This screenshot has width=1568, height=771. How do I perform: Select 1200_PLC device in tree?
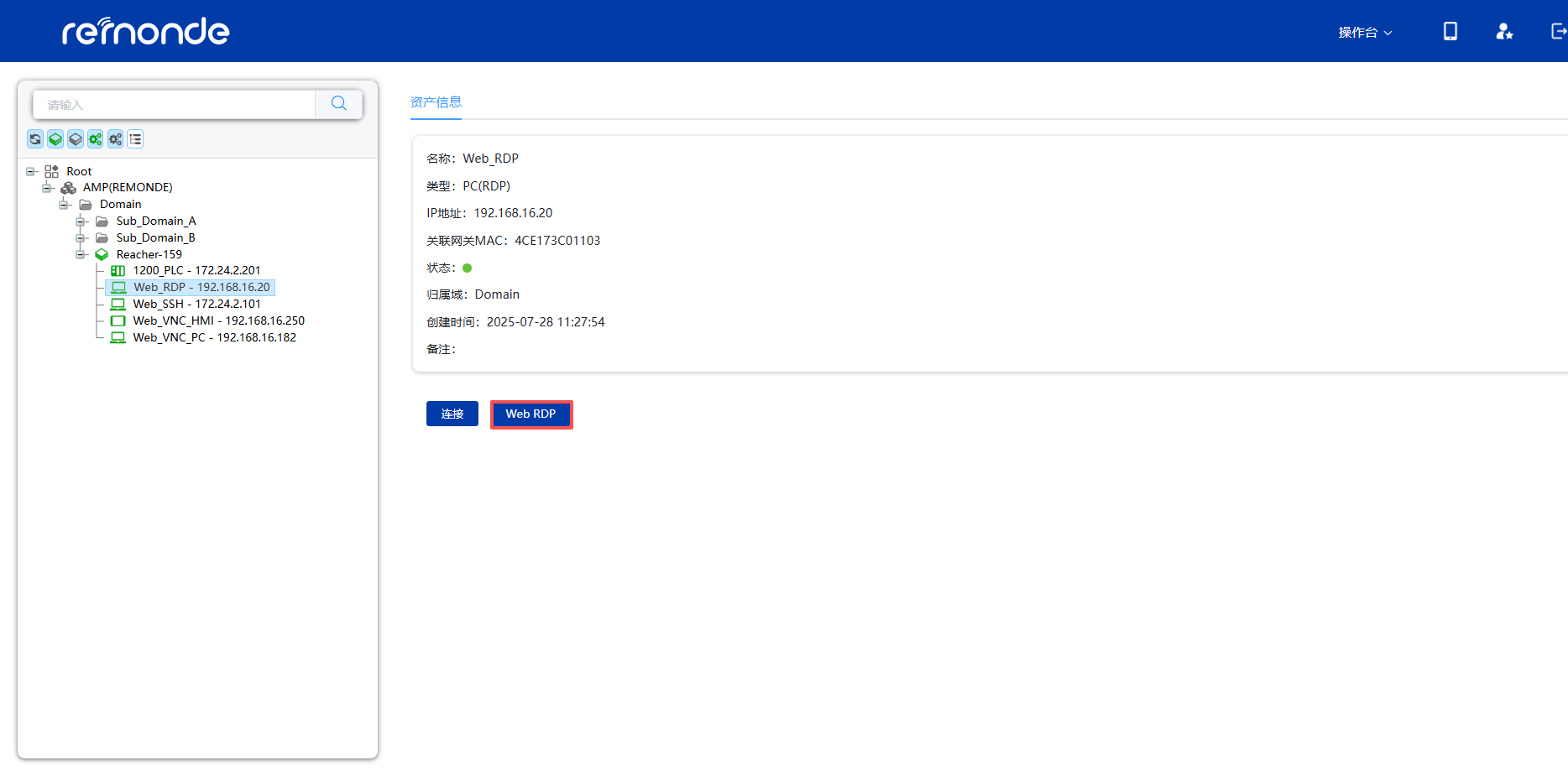coord(196,271)
